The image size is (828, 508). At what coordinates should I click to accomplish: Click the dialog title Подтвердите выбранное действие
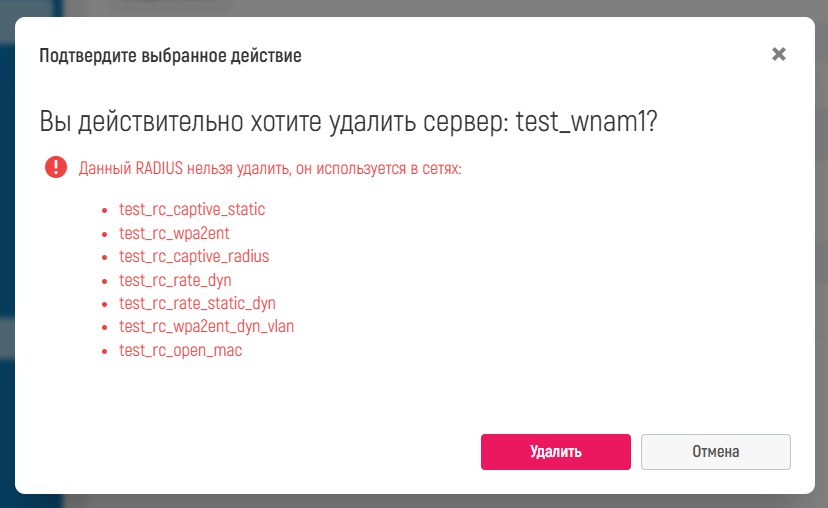(x=170, y=55)
